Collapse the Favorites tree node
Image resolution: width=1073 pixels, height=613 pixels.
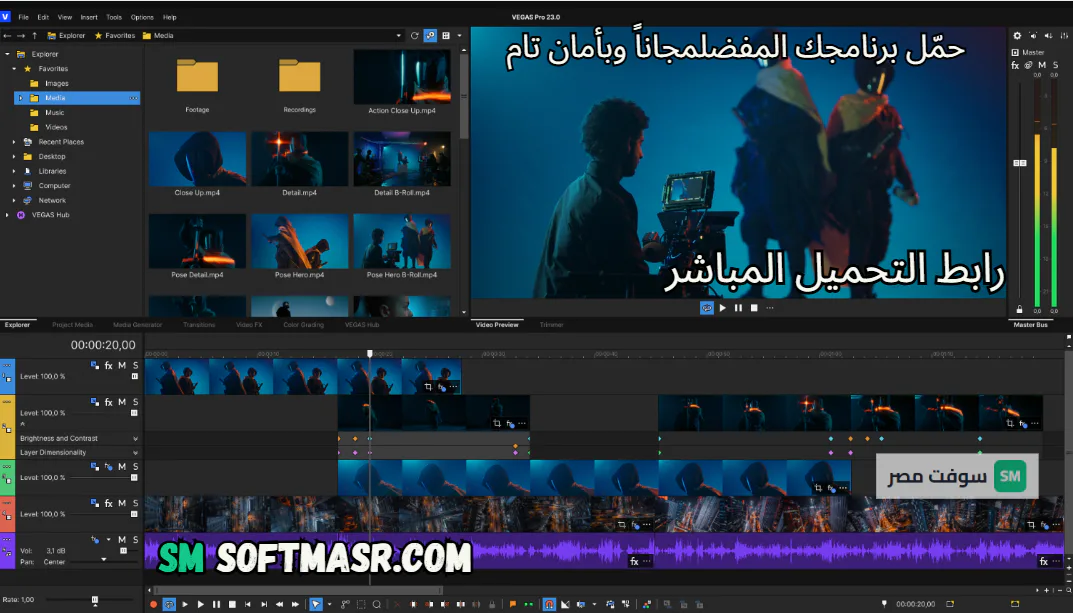[x=14, y=68]
